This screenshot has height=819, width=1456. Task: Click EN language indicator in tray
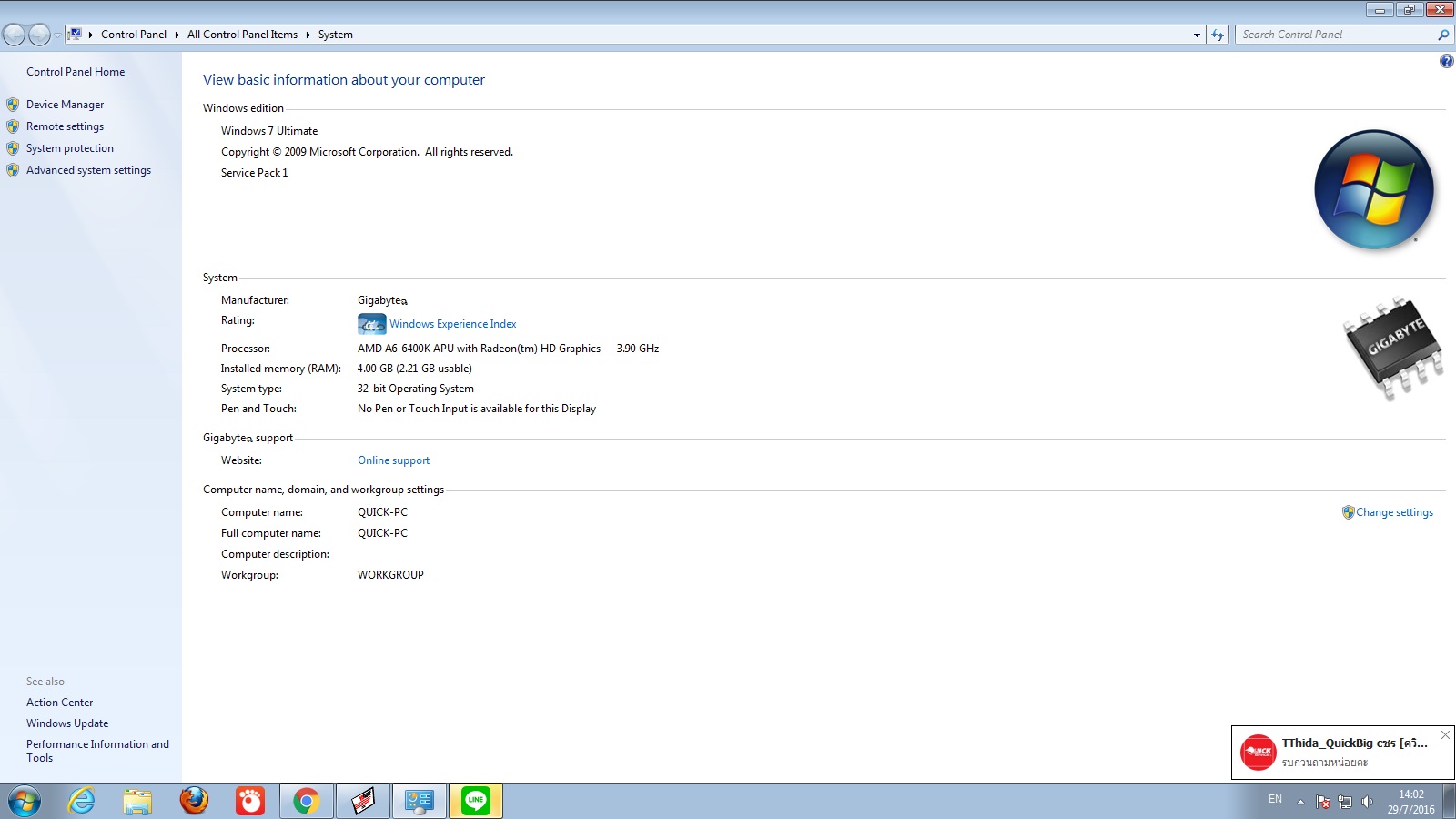pos(1275,799)
